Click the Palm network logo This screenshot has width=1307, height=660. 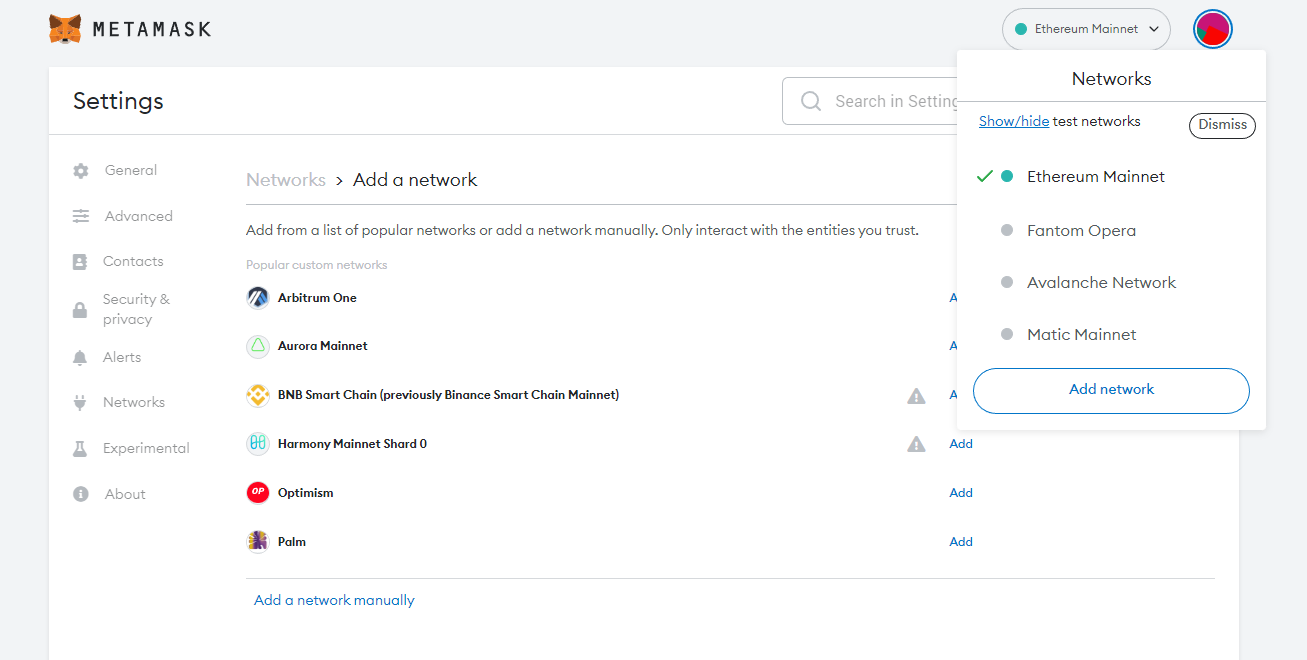click(x=258, y=541)
